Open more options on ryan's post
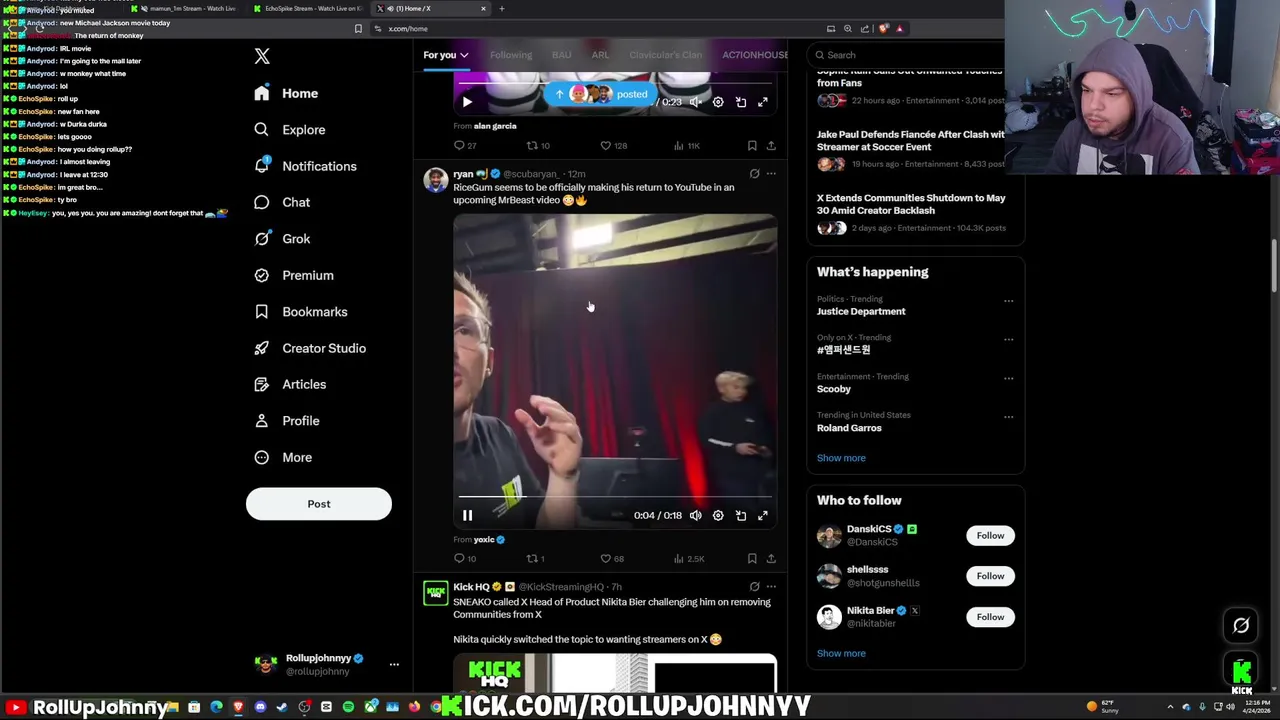 click(x=771, y=174)
